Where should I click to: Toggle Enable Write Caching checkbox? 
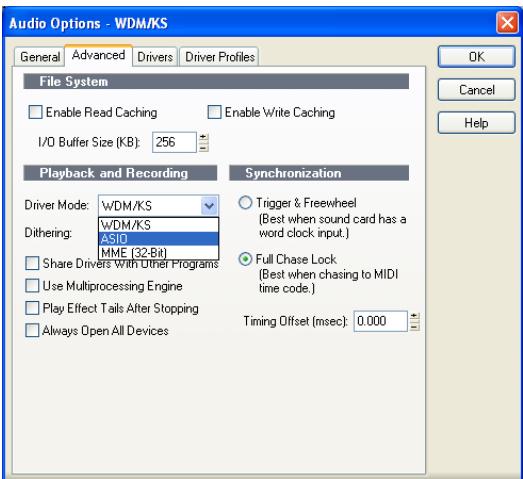pyautogui.click(x=214, y=112)
